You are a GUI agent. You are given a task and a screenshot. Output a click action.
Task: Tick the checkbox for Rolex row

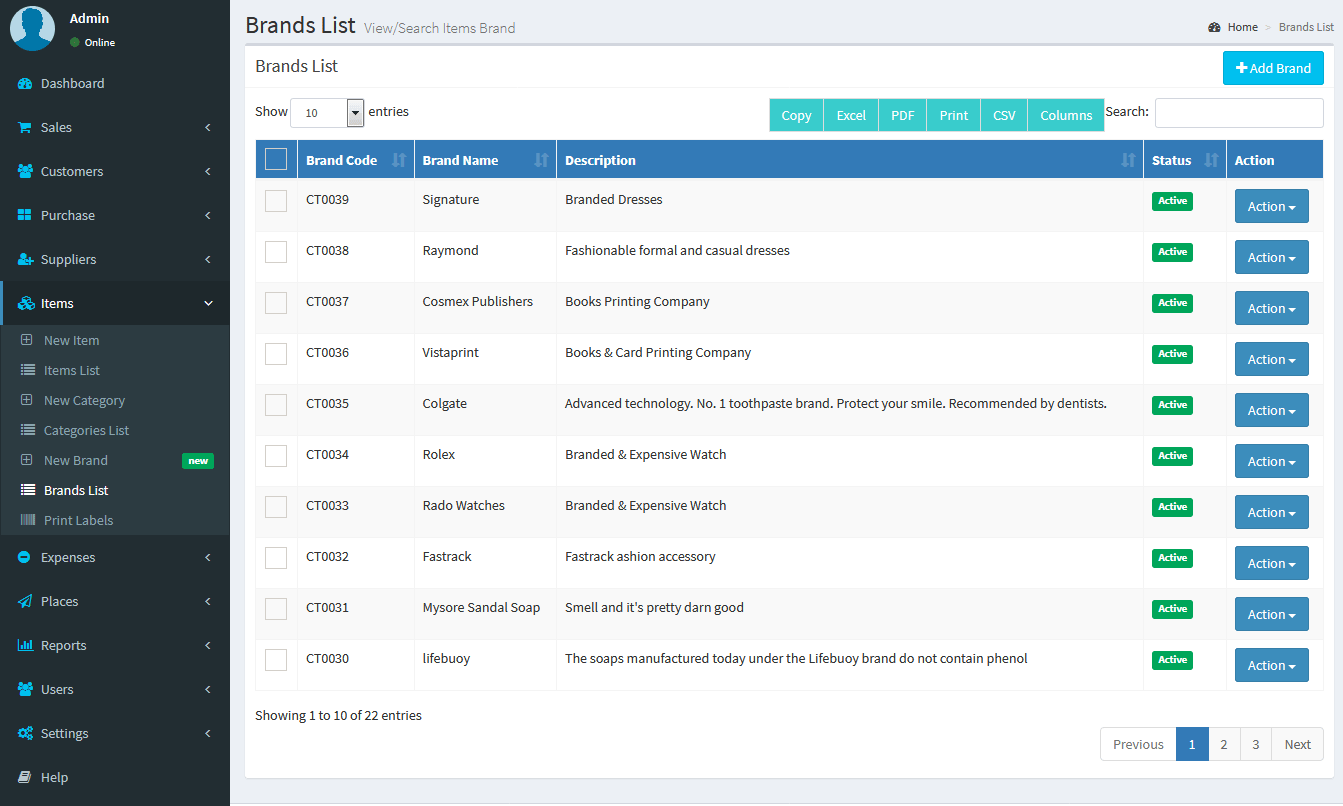[x=276, y=456]
